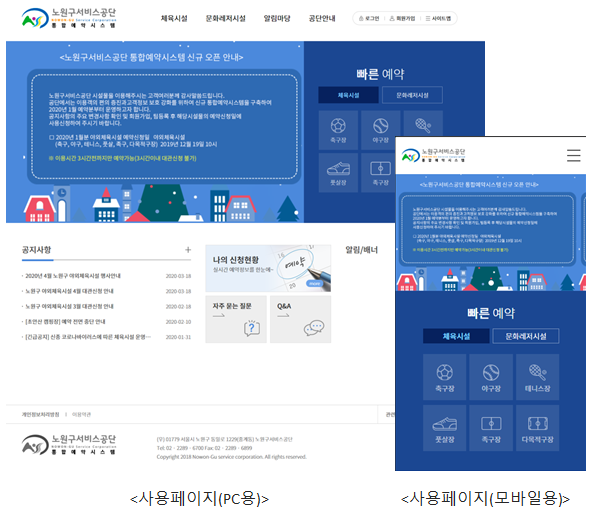
Task: Select the 테니스장 tennis racket icon in mobile view
Action: pos(538,377)
